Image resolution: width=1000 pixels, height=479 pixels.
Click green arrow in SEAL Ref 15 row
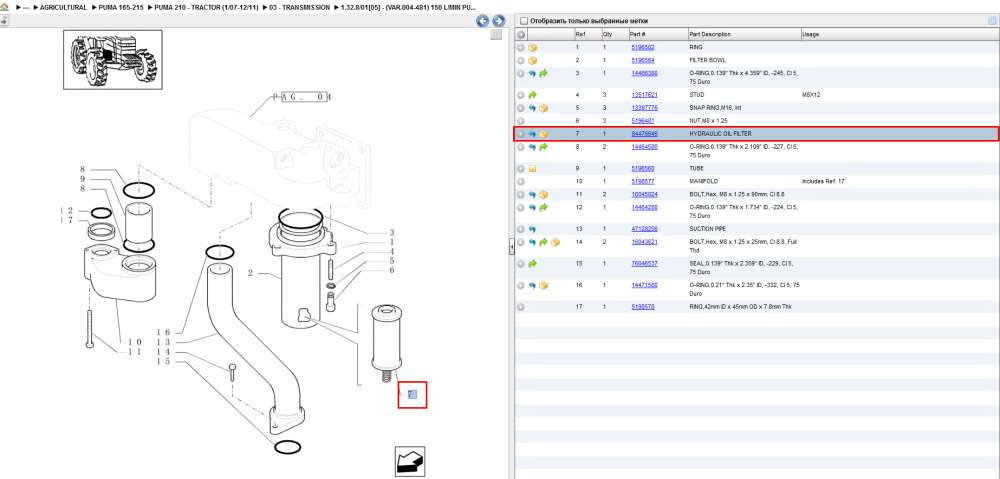point(533,263)
